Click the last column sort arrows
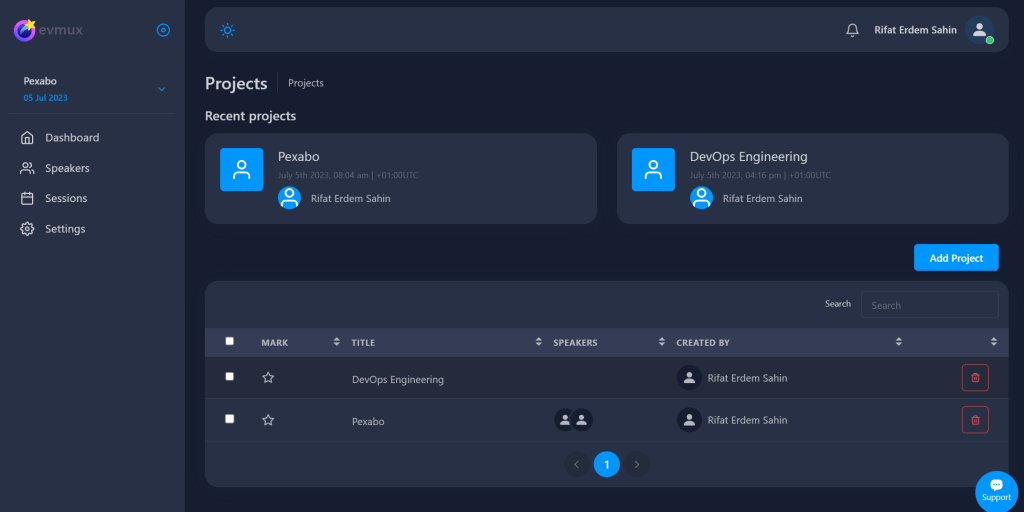1024x512 pixels. tap(994, 342)
